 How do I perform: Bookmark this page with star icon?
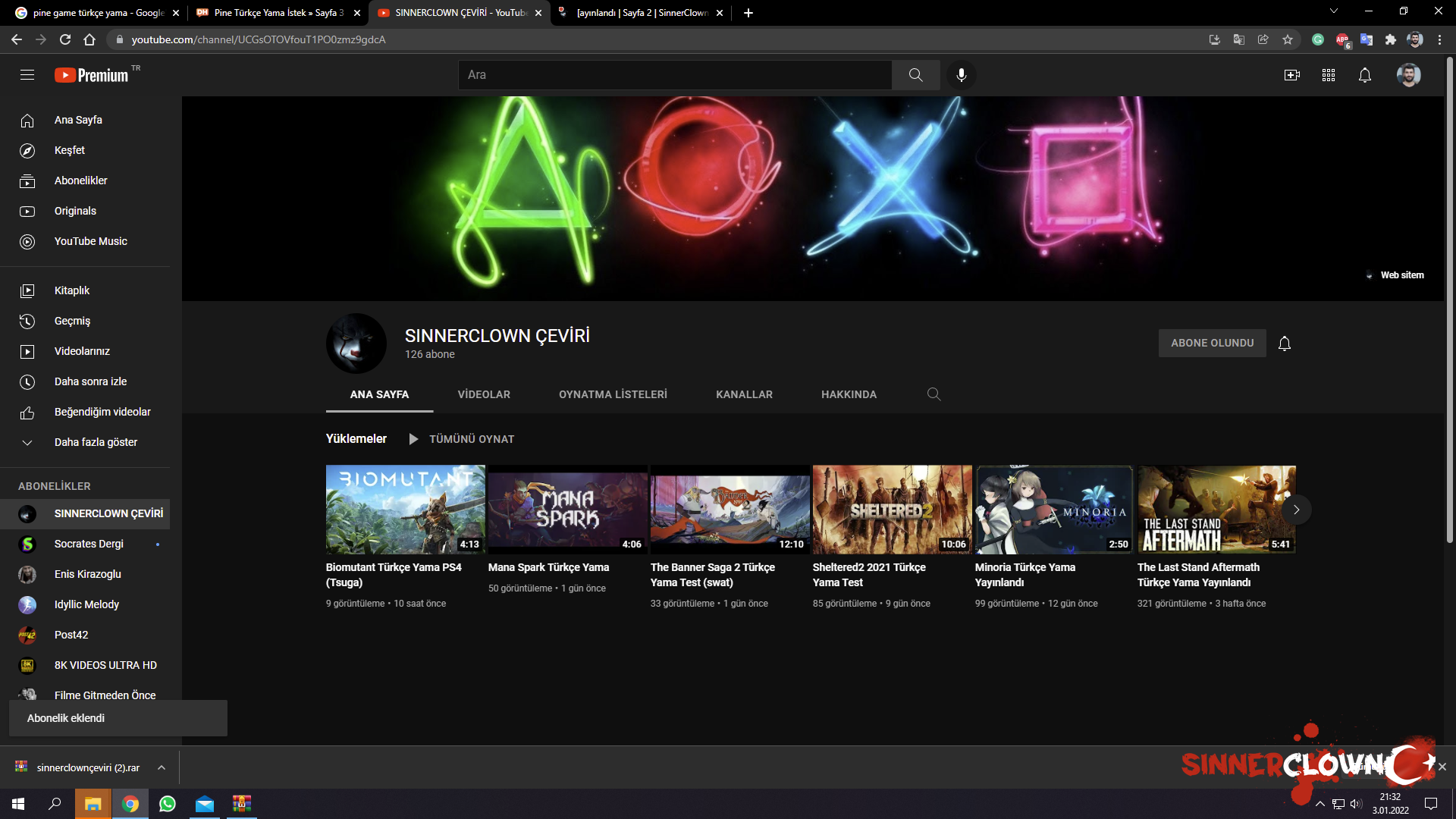pyautogui.click(x=1288, y=39)
